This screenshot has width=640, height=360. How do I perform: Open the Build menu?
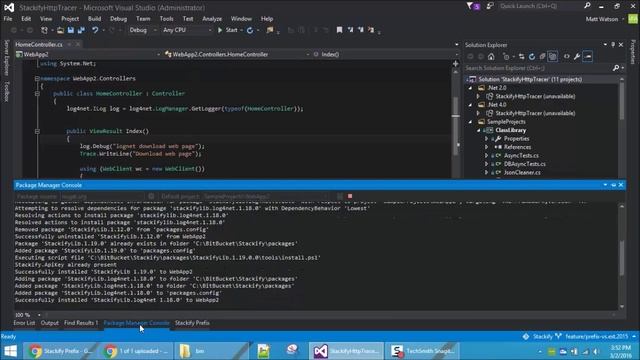point(94,19)
